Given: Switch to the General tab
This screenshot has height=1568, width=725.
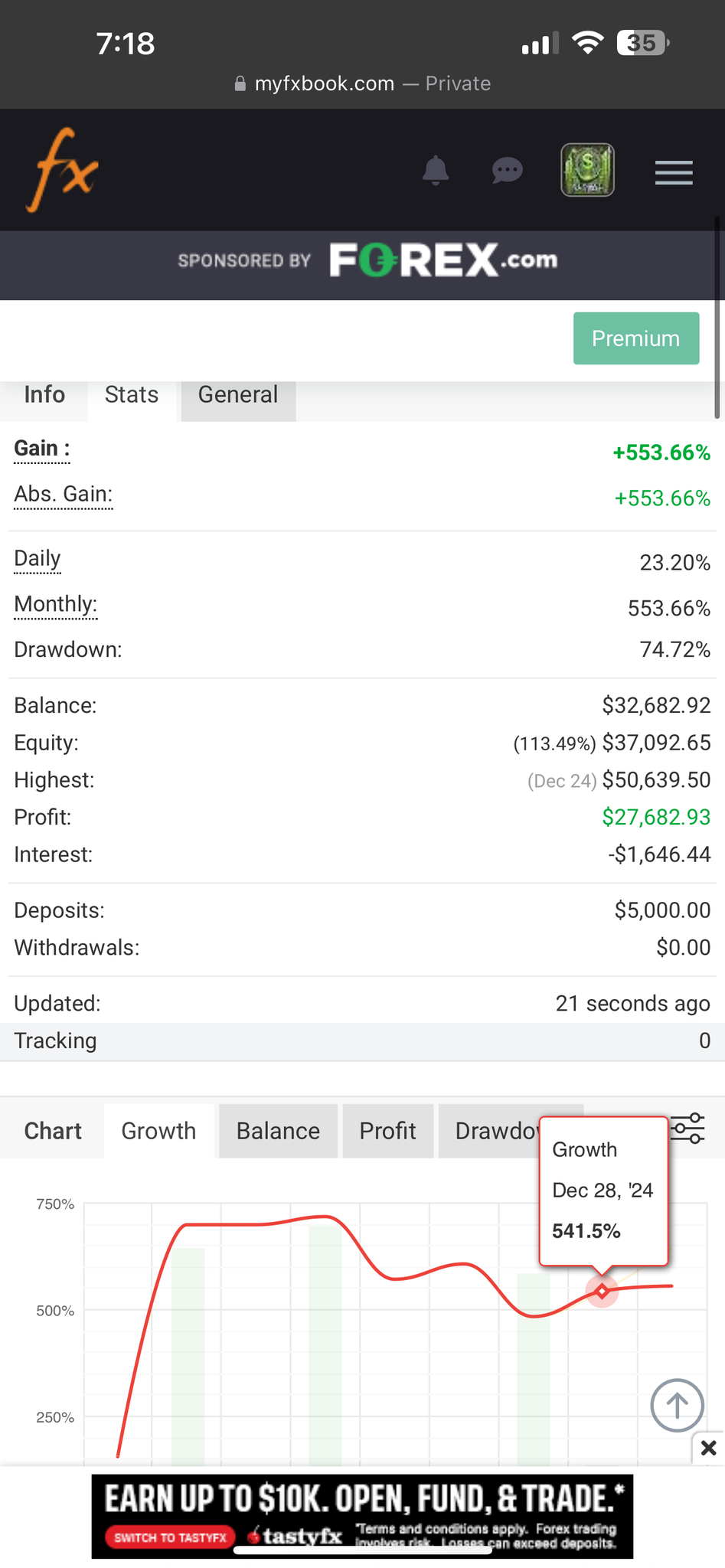Looking at the screenshot, I should coord(238,395).
